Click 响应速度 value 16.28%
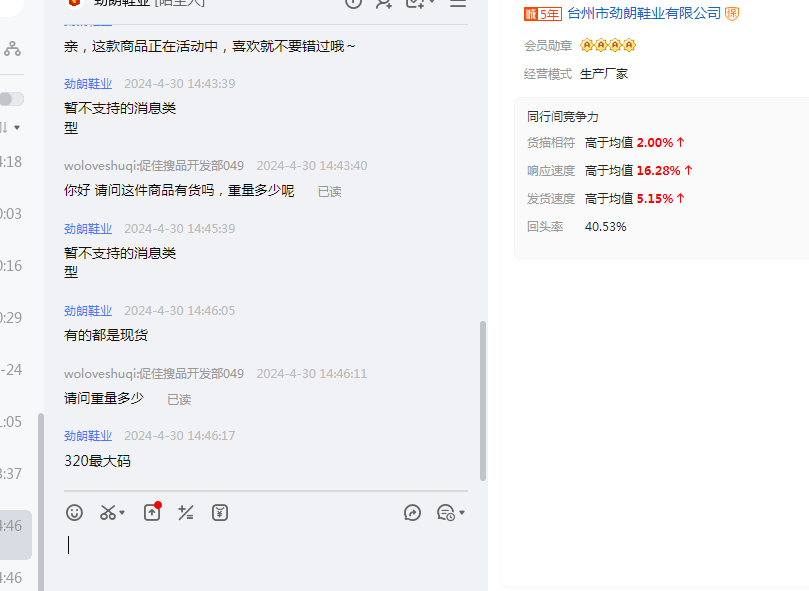Image resolution: width=809 pixels, height=591 pixels. click(x=658, y=170)
